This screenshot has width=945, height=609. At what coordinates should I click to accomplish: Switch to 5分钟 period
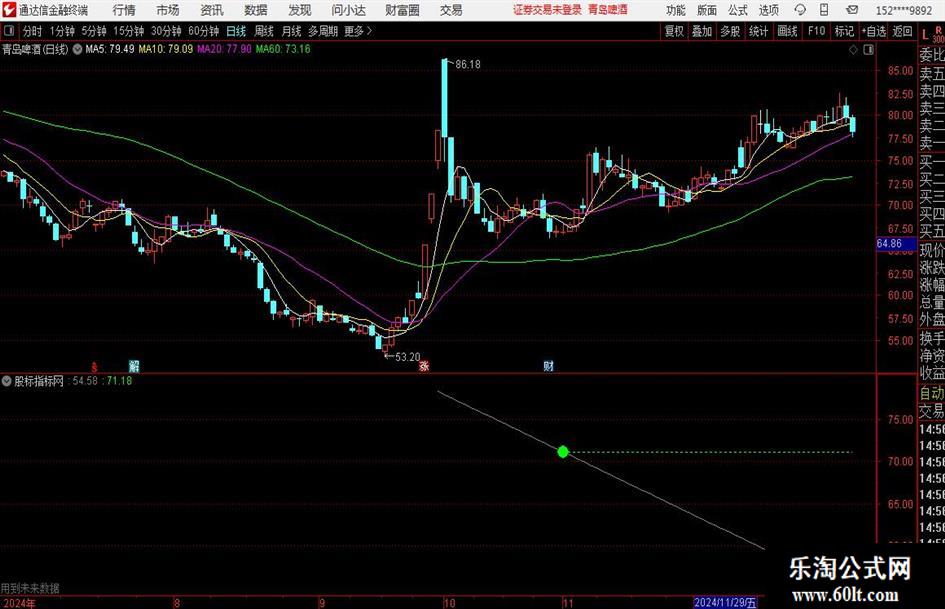[93, 31]
